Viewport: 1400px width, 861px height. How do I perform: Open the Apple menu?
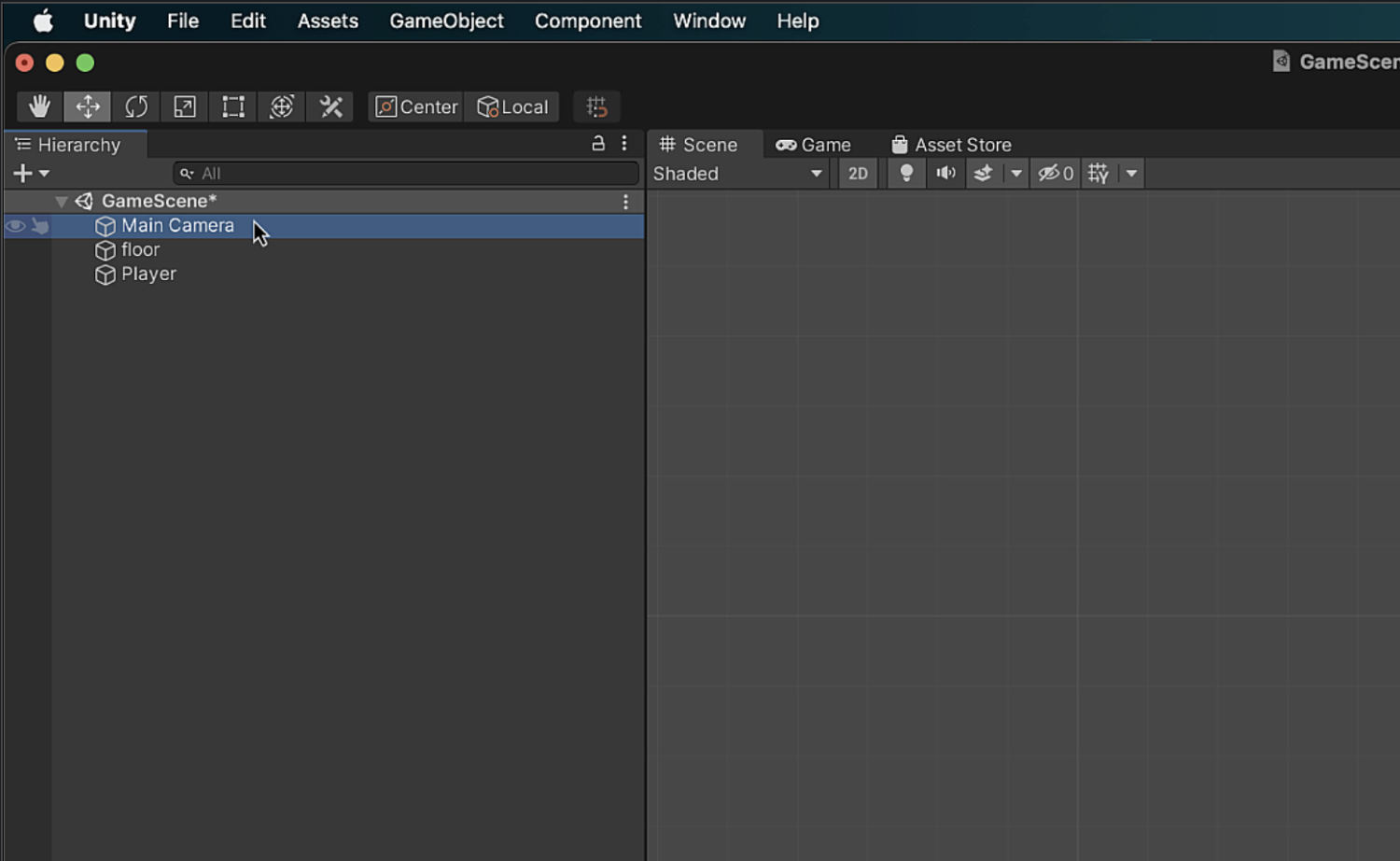point(43,21)
